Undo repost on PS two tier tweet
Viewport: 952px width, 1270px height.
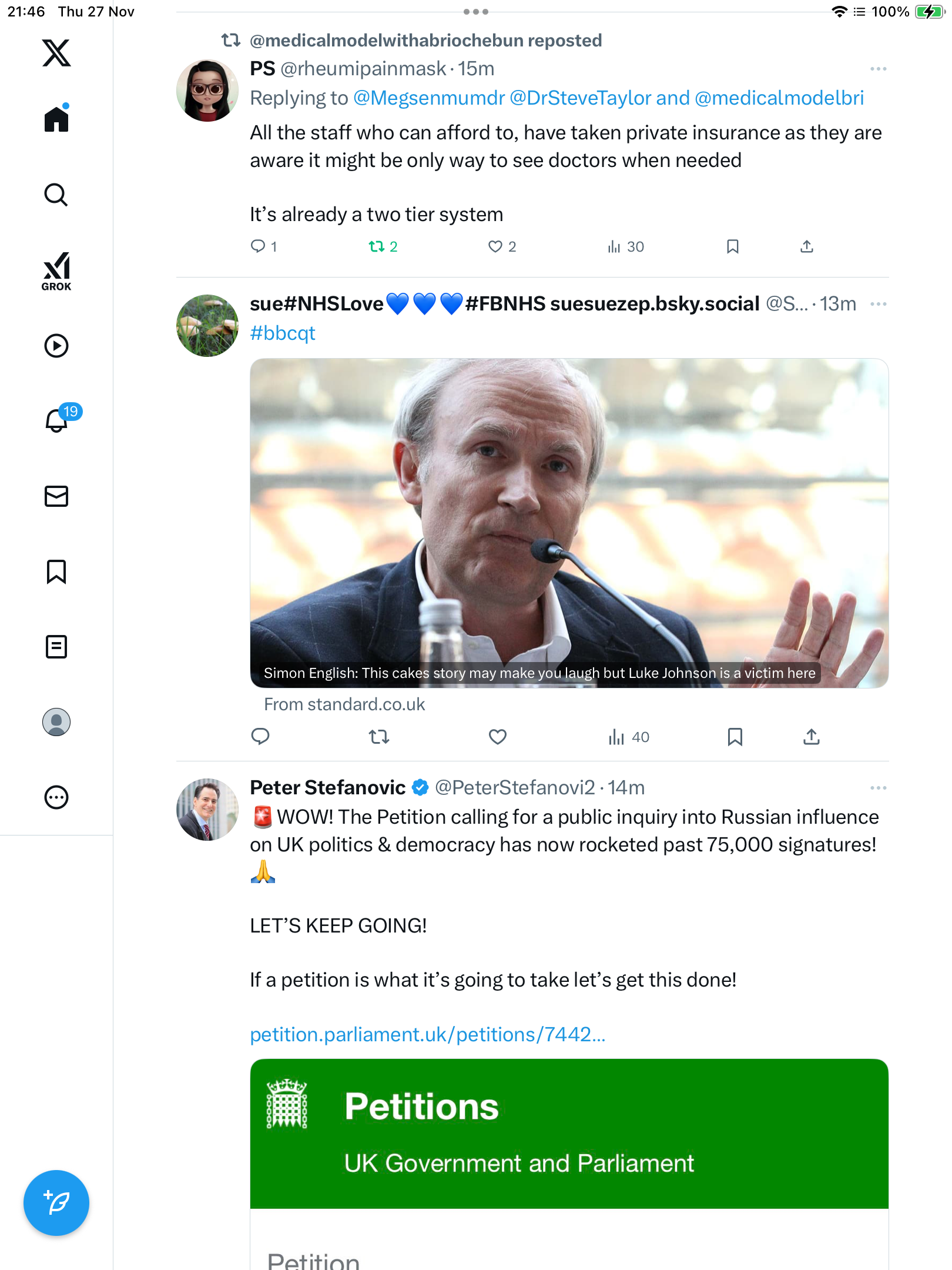click(x=377, y=246)
